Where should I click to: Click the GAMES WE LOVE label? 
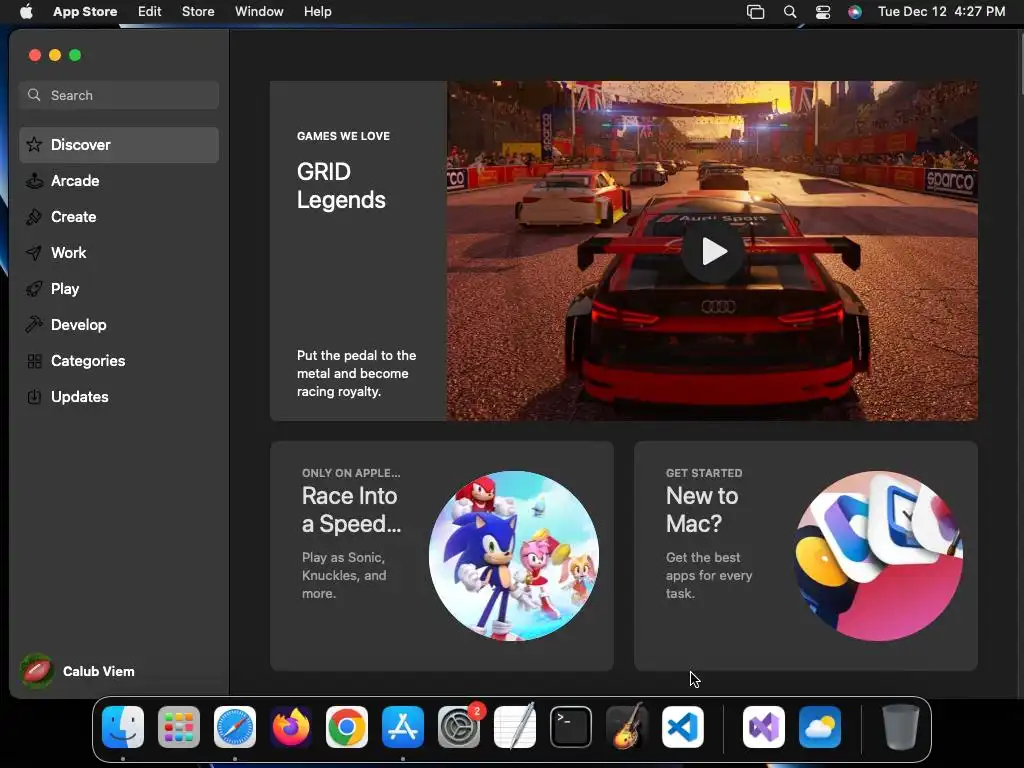(343, 136)
